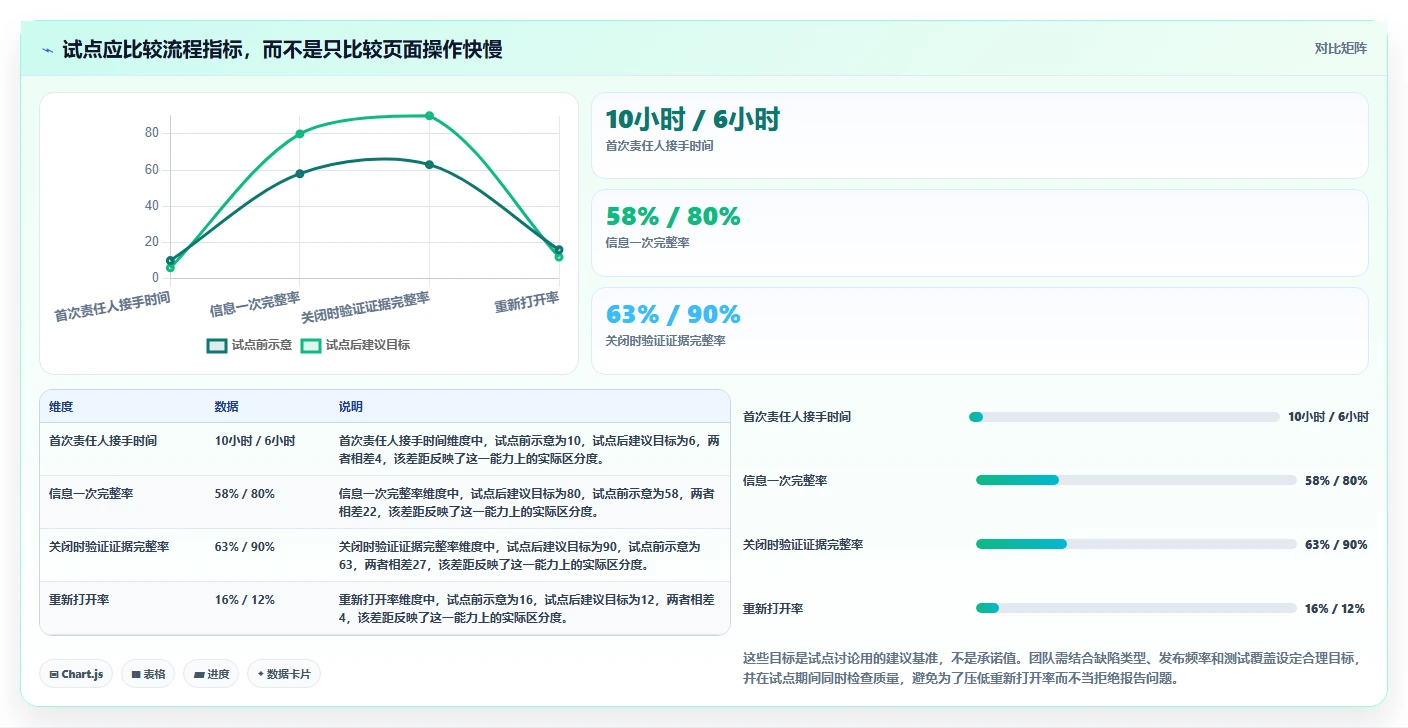1408x728 pixels.
Task: Click the 进度 chip
Action: tap(211, 674)
